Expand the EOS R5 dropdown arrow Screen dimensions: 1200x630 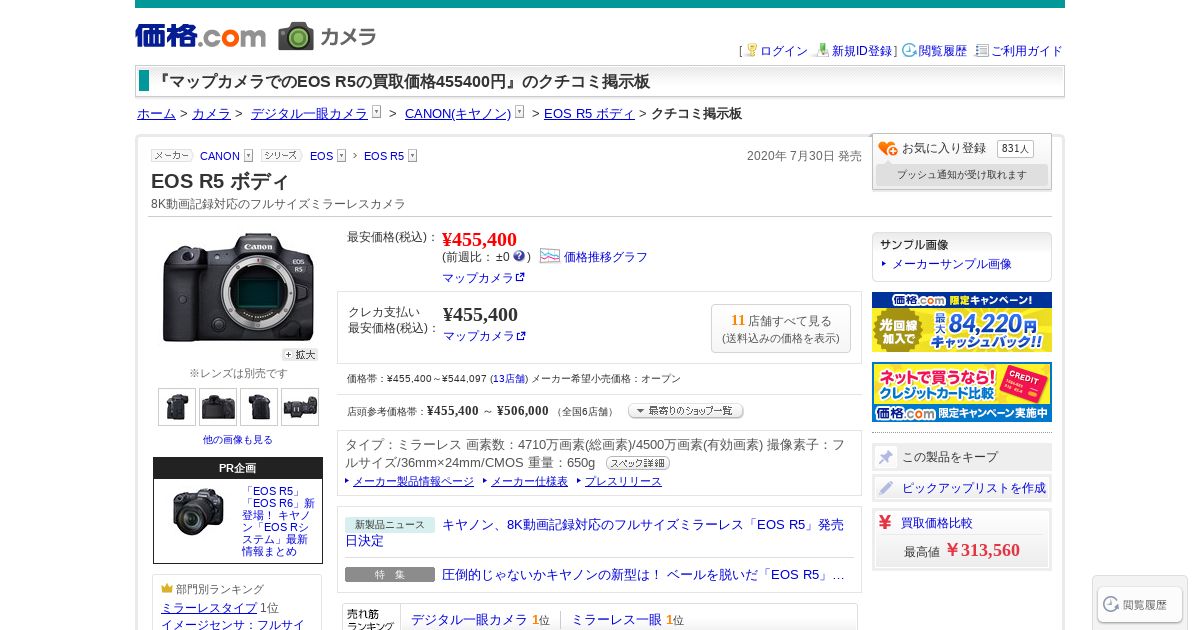point(412,156)
